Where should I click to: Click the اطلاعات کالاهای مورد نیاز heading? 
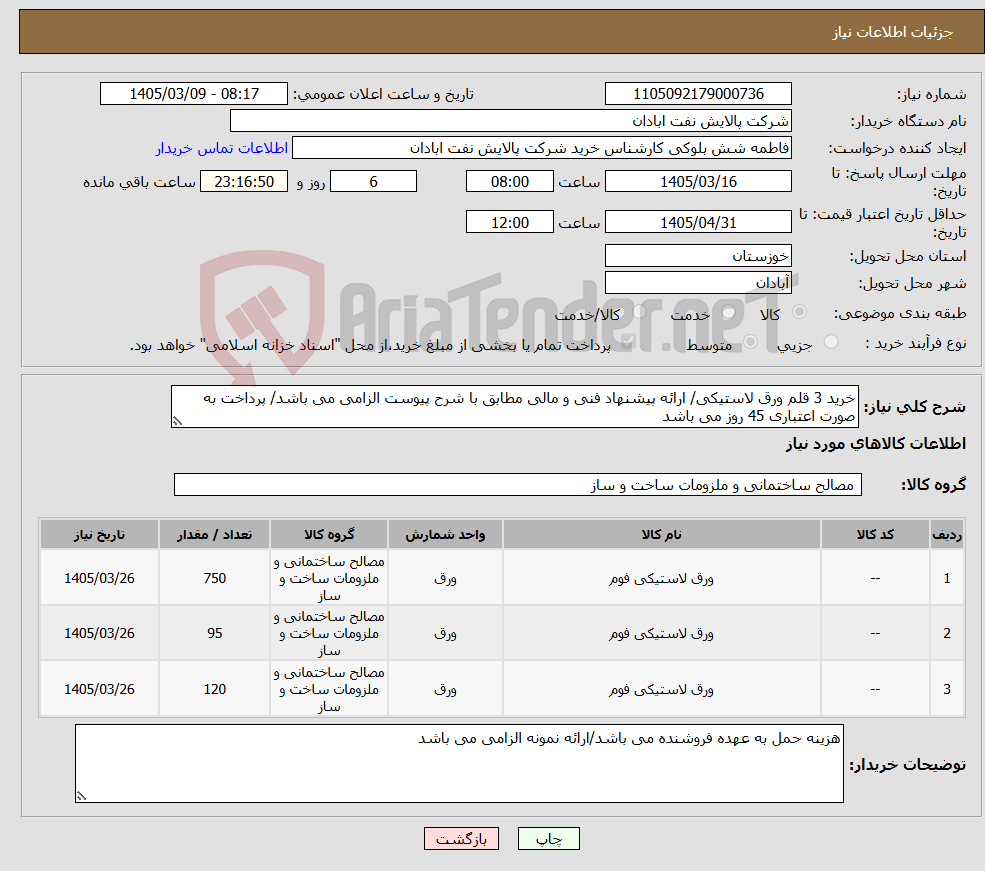pos(875,444)
